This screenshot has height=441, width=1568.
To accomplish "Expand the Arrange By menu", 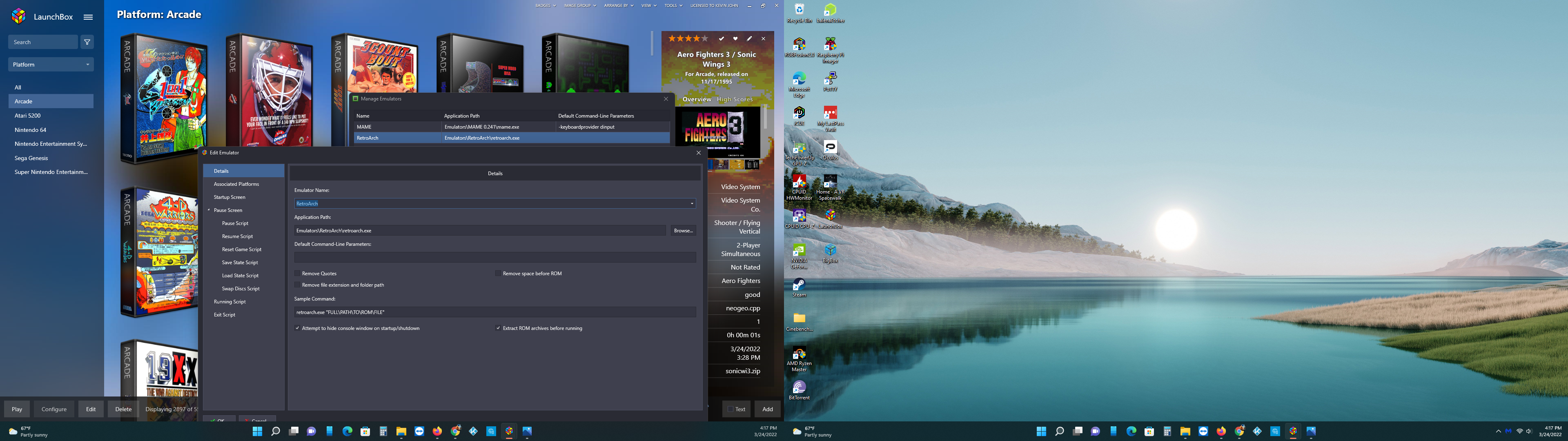I will 619,5.
